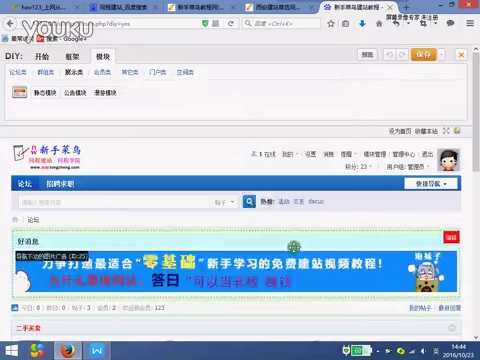
Task: Open the WPS Writer taskbar icon
Action: [x=97, y=351]
